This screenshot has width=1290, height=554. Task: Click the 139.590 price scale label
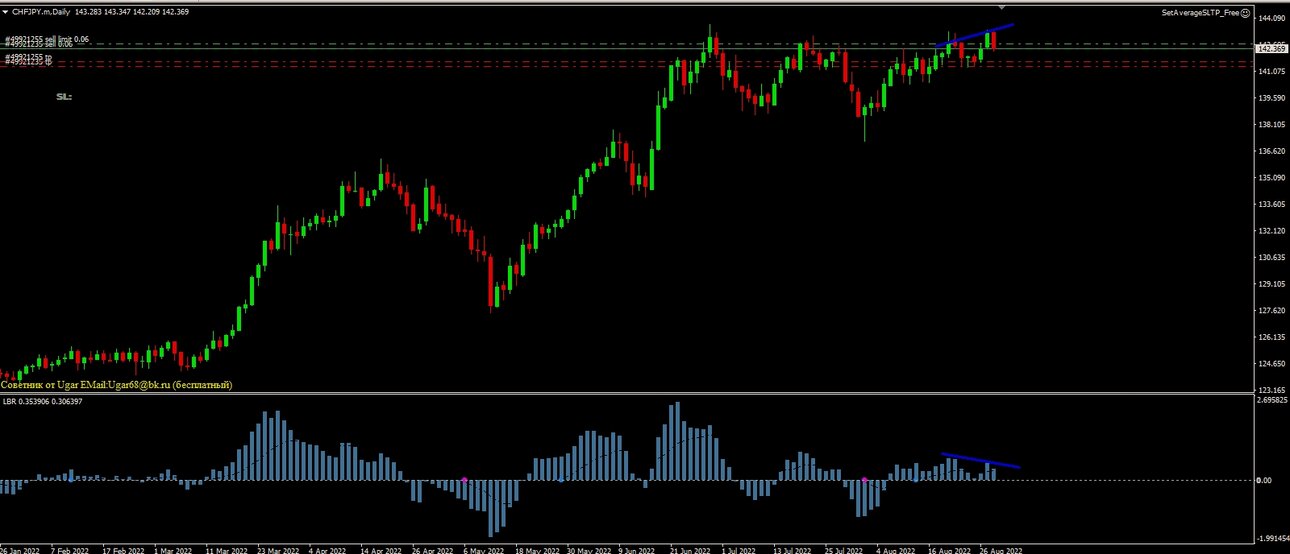click(1272, 98)
